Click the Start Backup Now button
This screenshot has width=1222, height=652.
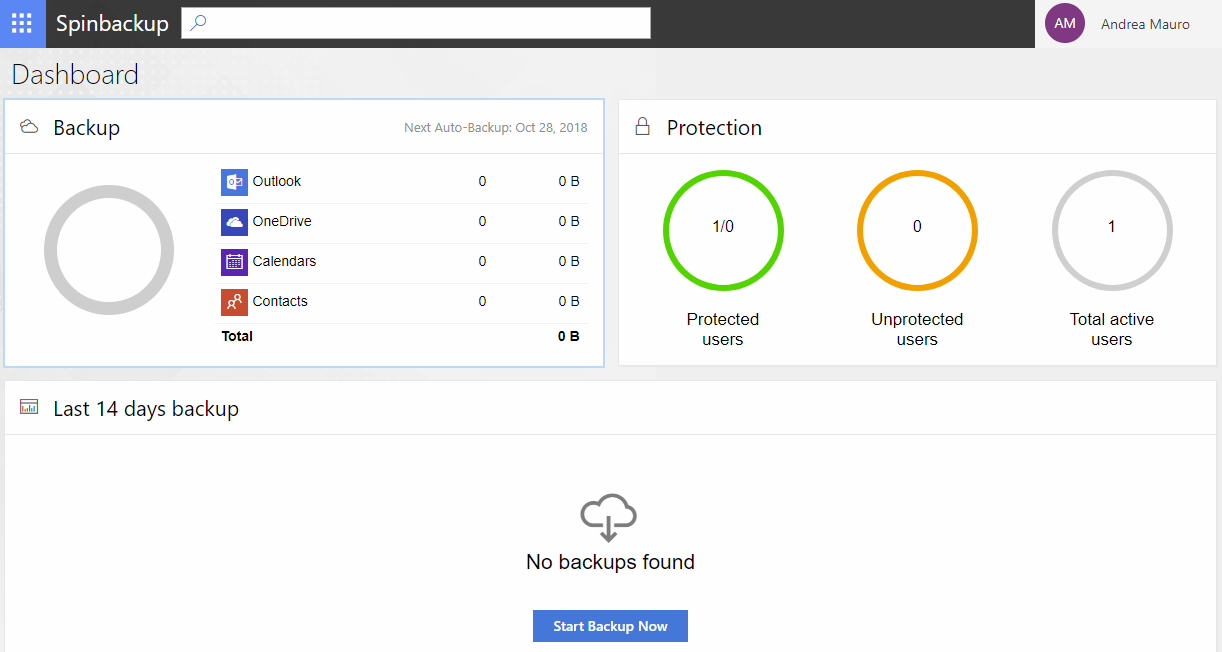tap(610, 626)
